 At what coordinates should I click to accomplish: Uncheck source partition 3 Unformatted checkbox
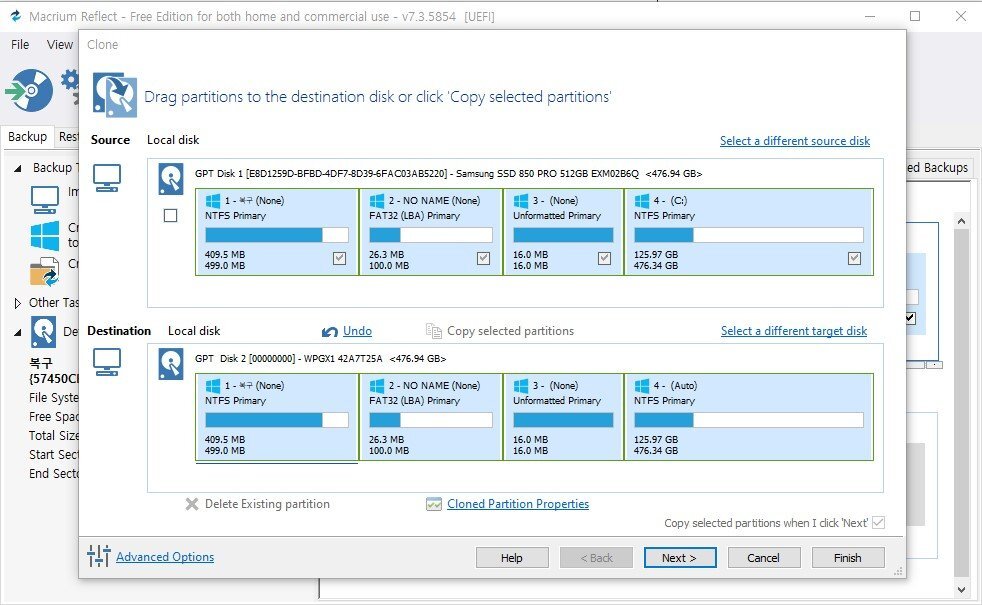coord(604,258)
